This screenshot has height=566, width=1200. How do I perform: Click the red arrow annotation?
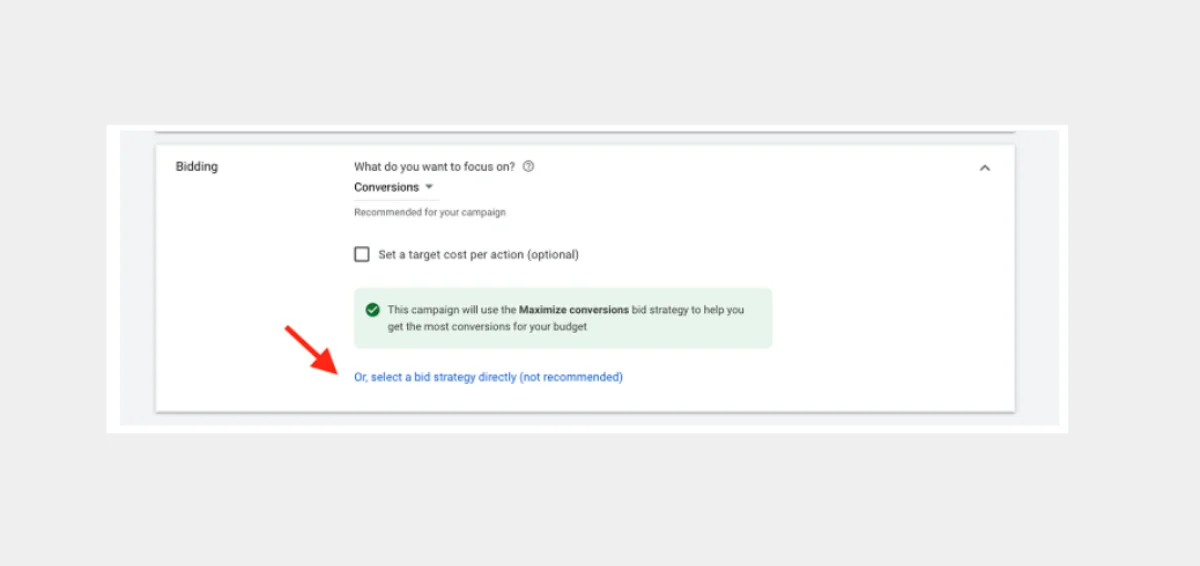(x=312, y=348)
